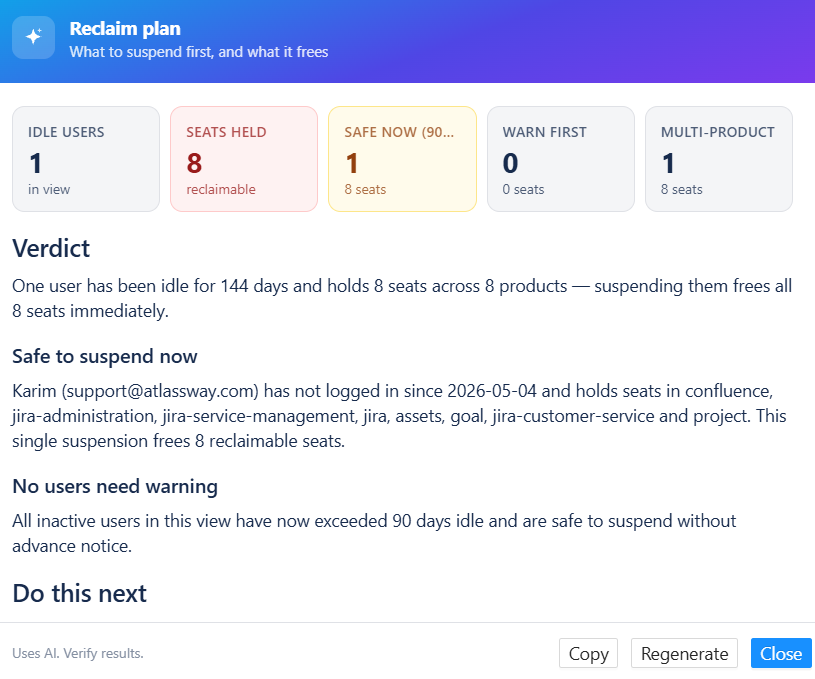Select the Idle Users stat card
The width and height of the screenshot is (815, 679).
pos(86,159)
